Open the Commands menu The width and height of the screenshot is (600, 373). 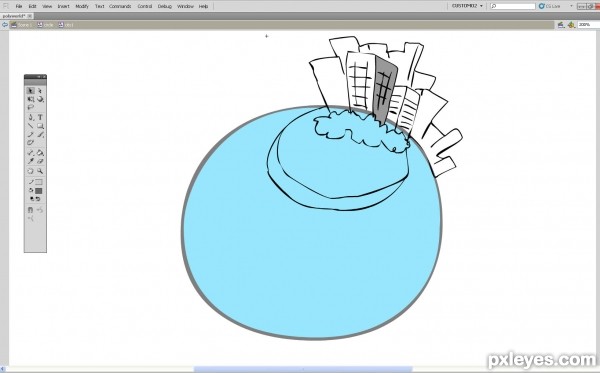click(x=120, y=6)
